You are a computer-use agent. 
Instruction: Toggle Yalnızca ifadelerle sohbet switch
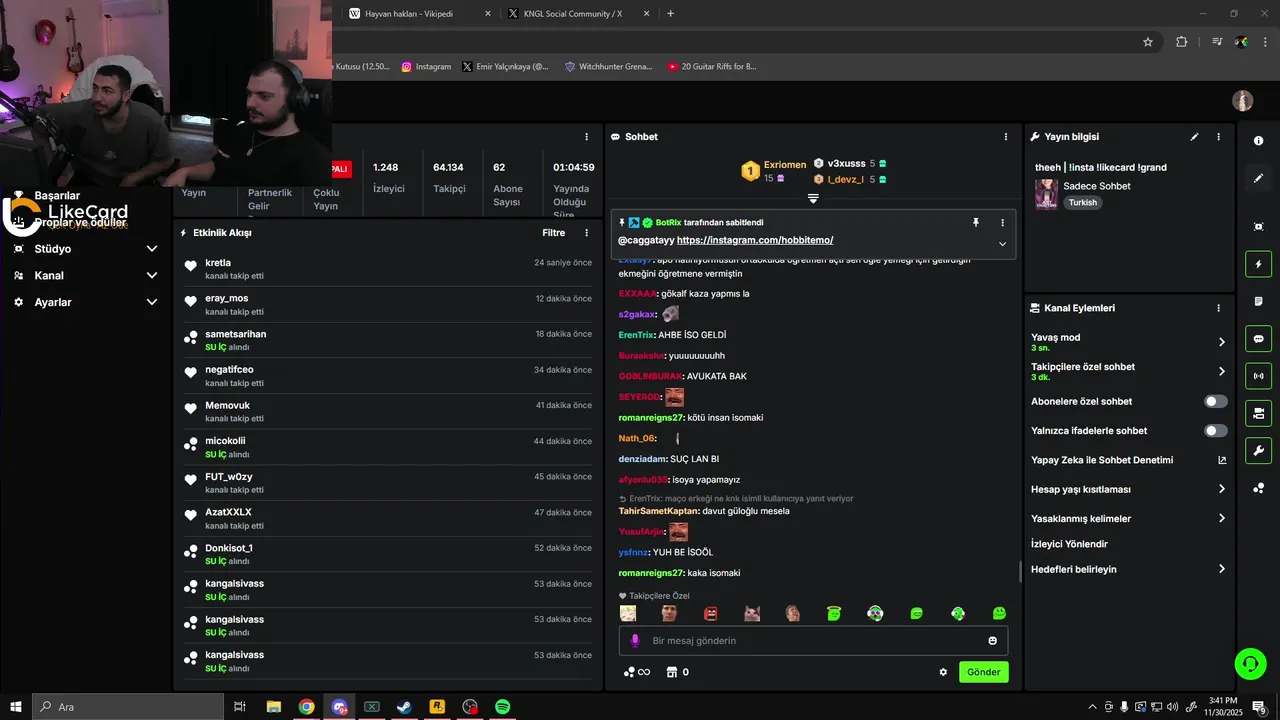pos(1215,431)
